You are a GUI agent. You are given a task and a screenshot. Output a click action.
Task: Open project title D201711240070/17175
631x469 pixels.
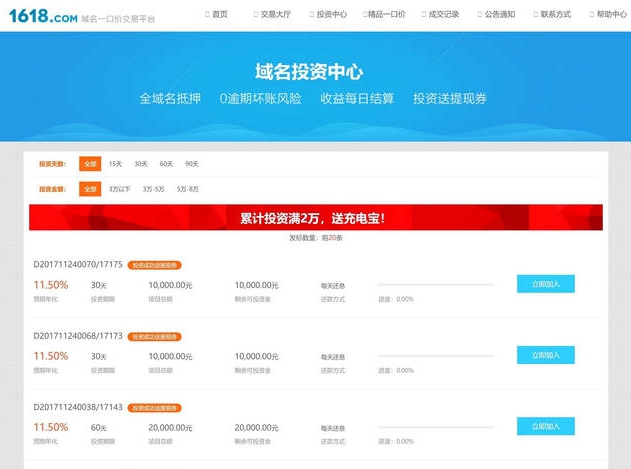coord(78,264)
